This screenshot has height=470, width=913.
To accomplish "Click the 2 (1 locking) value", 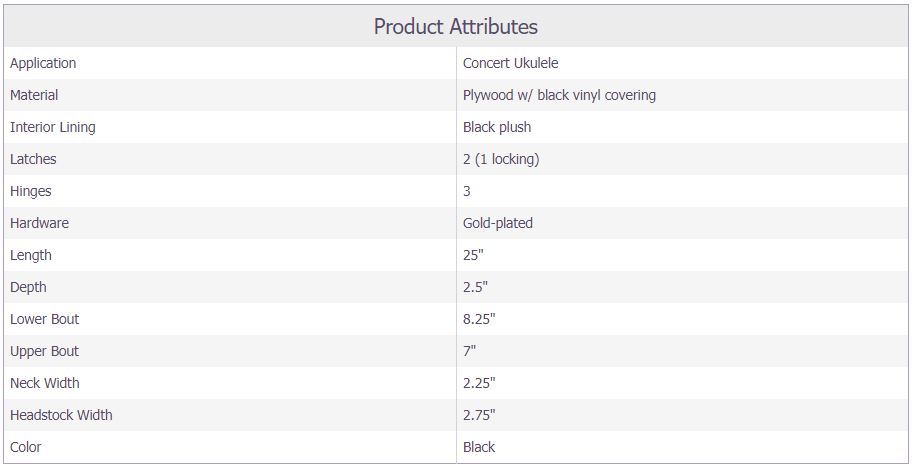I will point(501,159).
